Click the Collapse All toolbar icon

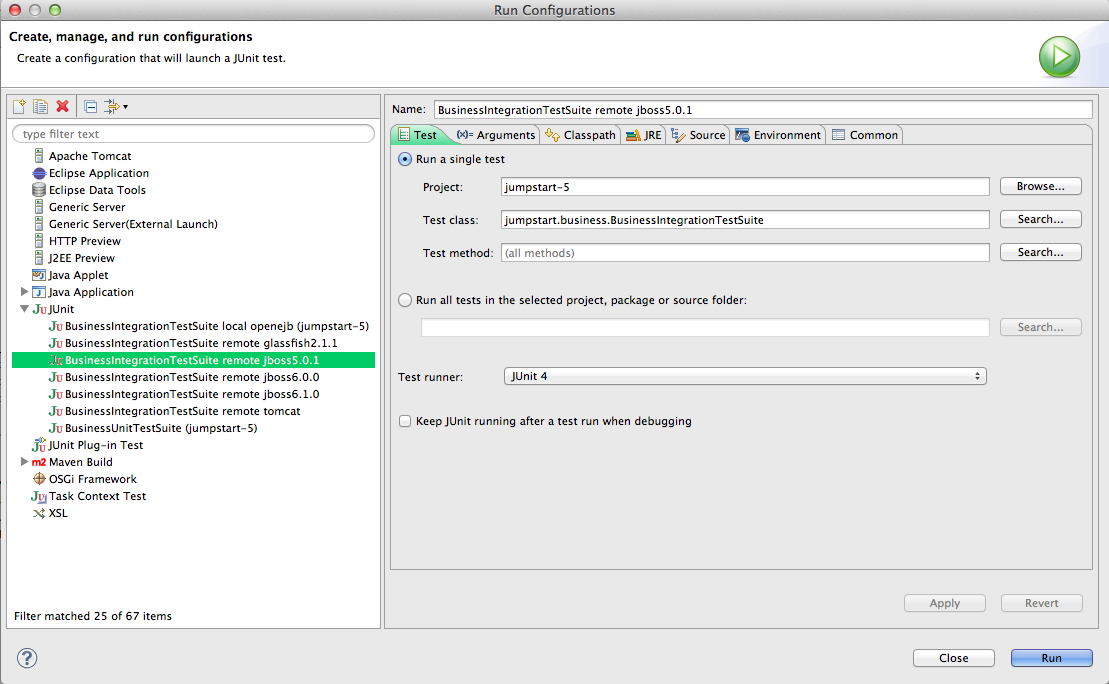pos(91,106)
